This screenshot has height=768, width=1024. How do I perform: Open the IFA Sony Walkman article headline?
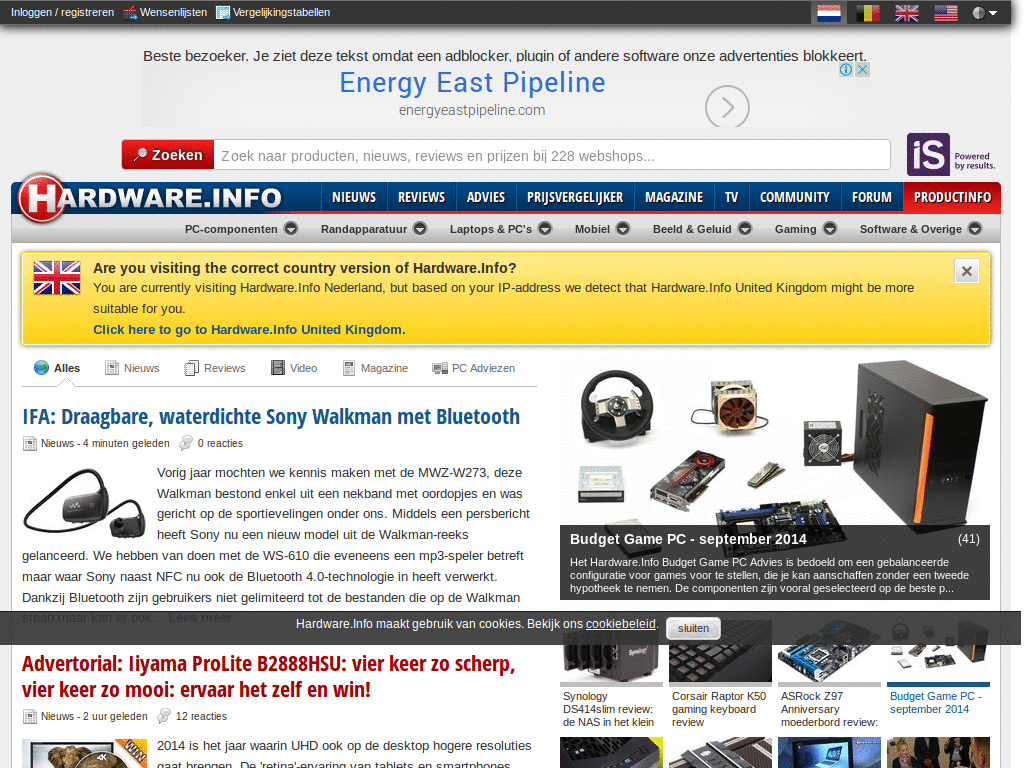271,417
